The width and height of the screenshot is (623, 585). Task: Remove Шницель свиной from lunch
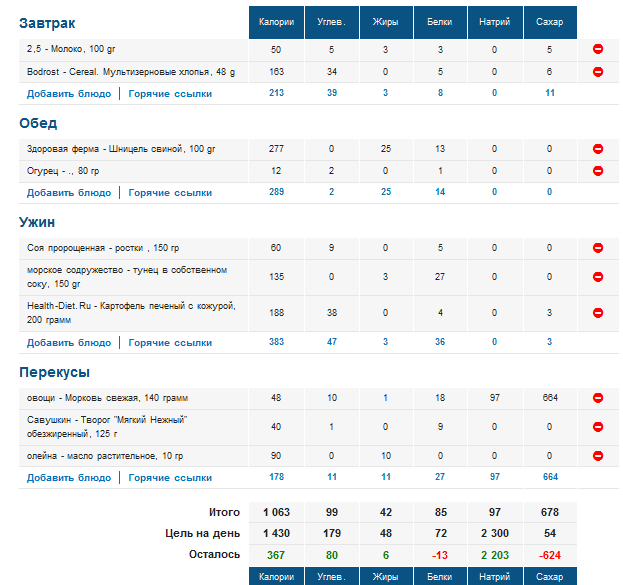click(598, 149)
